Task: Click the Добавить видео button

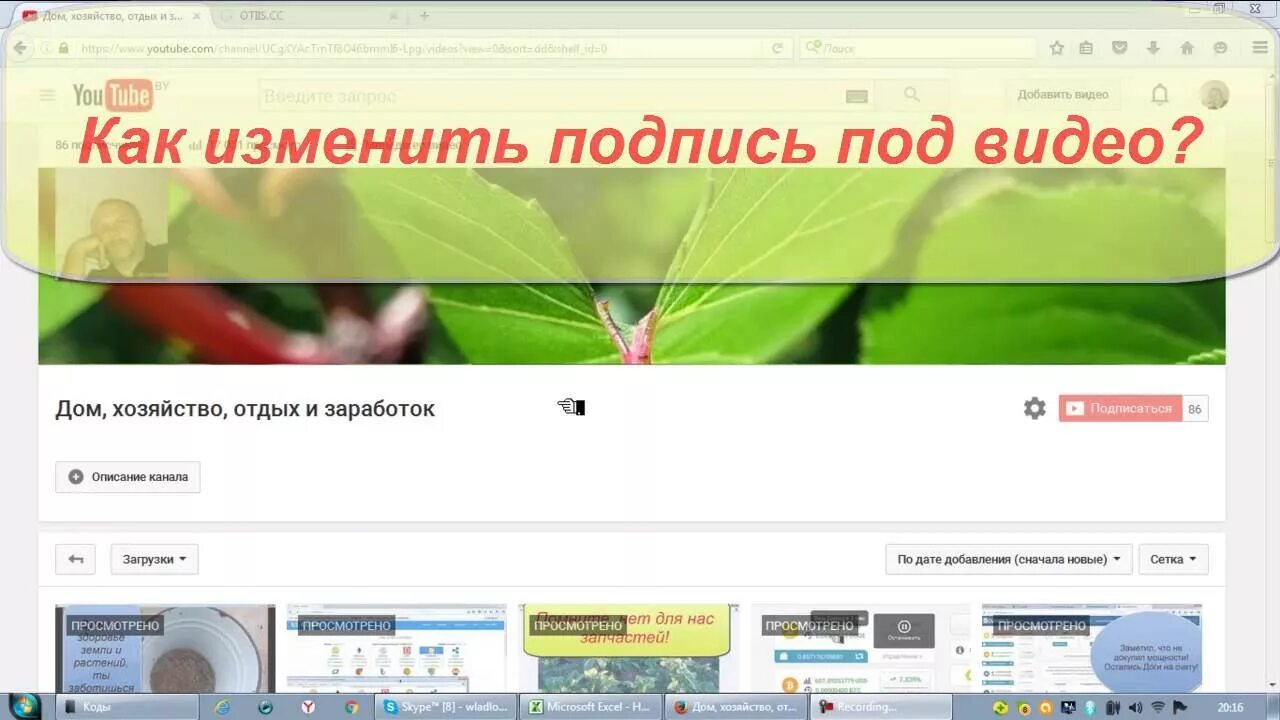Action: point(1062,95)
